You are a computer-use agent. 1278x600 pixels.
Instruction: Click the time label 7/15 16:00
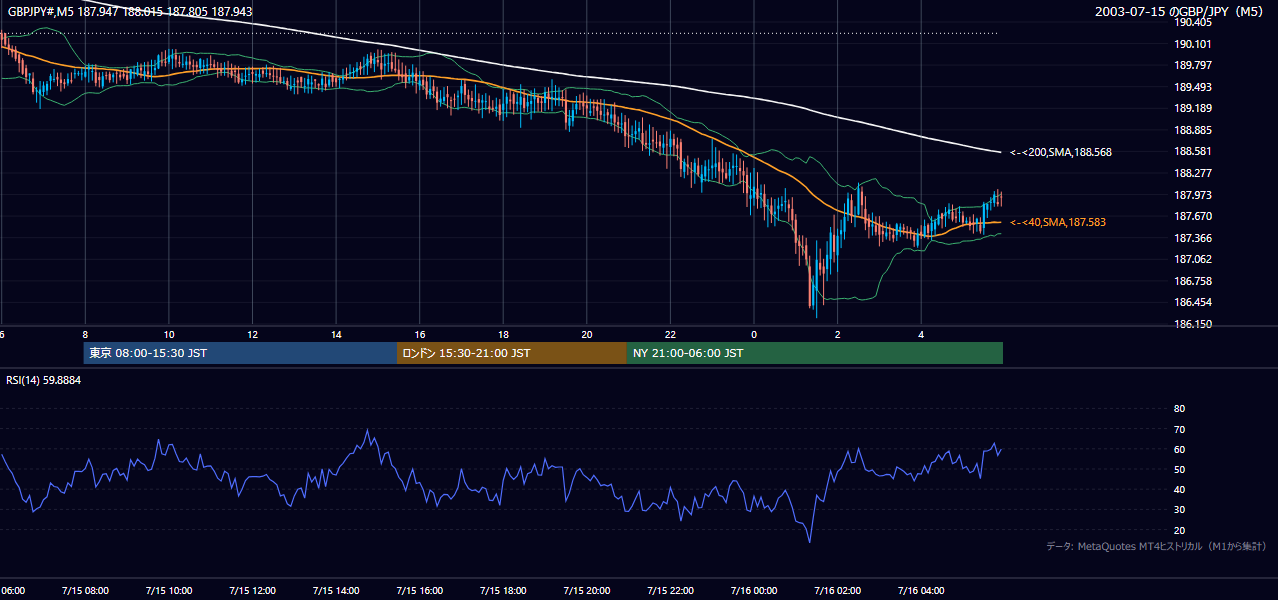coord(419,591)
